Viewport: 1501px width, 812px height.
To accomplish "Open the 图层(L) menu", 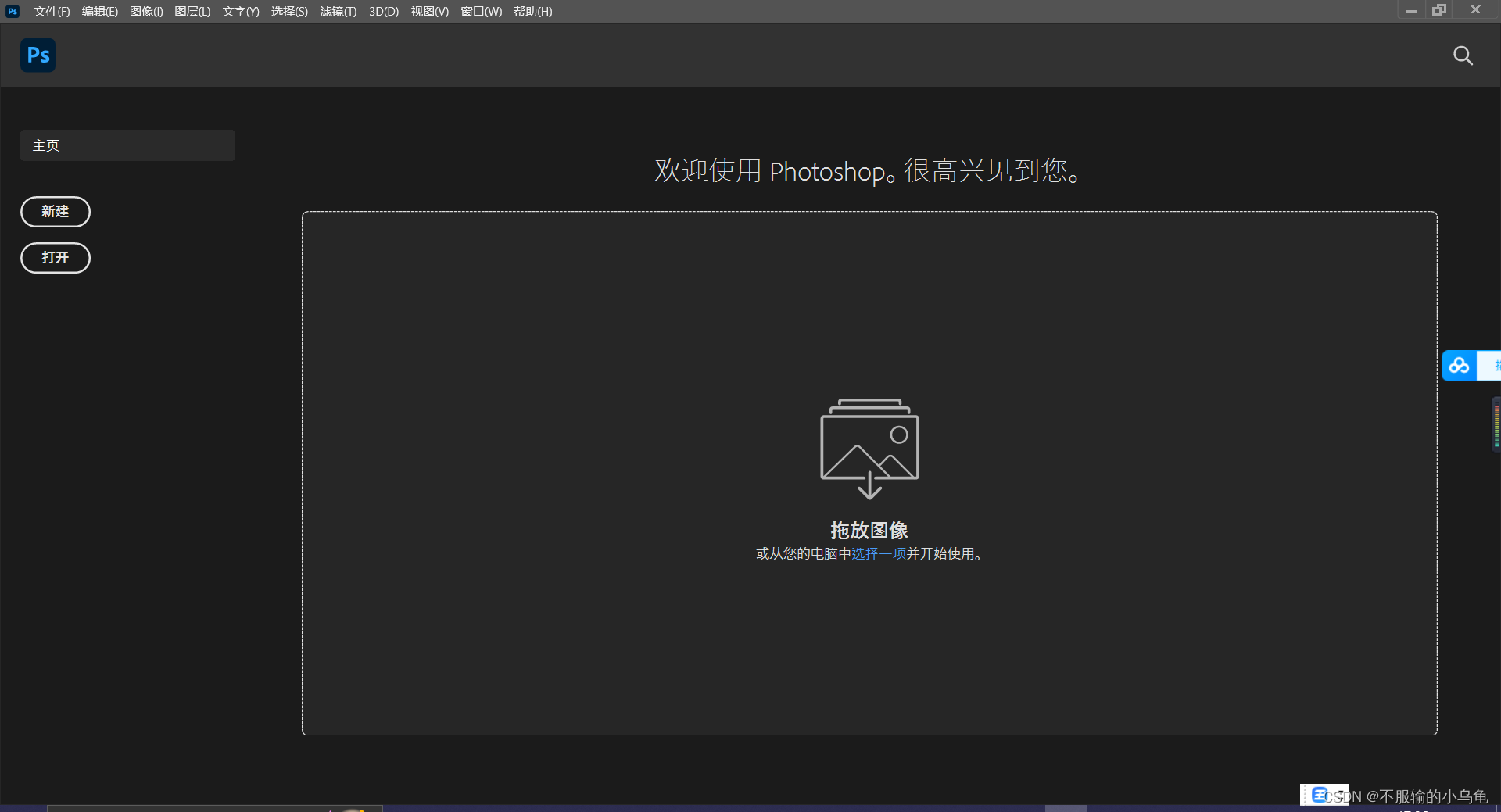I will coord(192,12).
